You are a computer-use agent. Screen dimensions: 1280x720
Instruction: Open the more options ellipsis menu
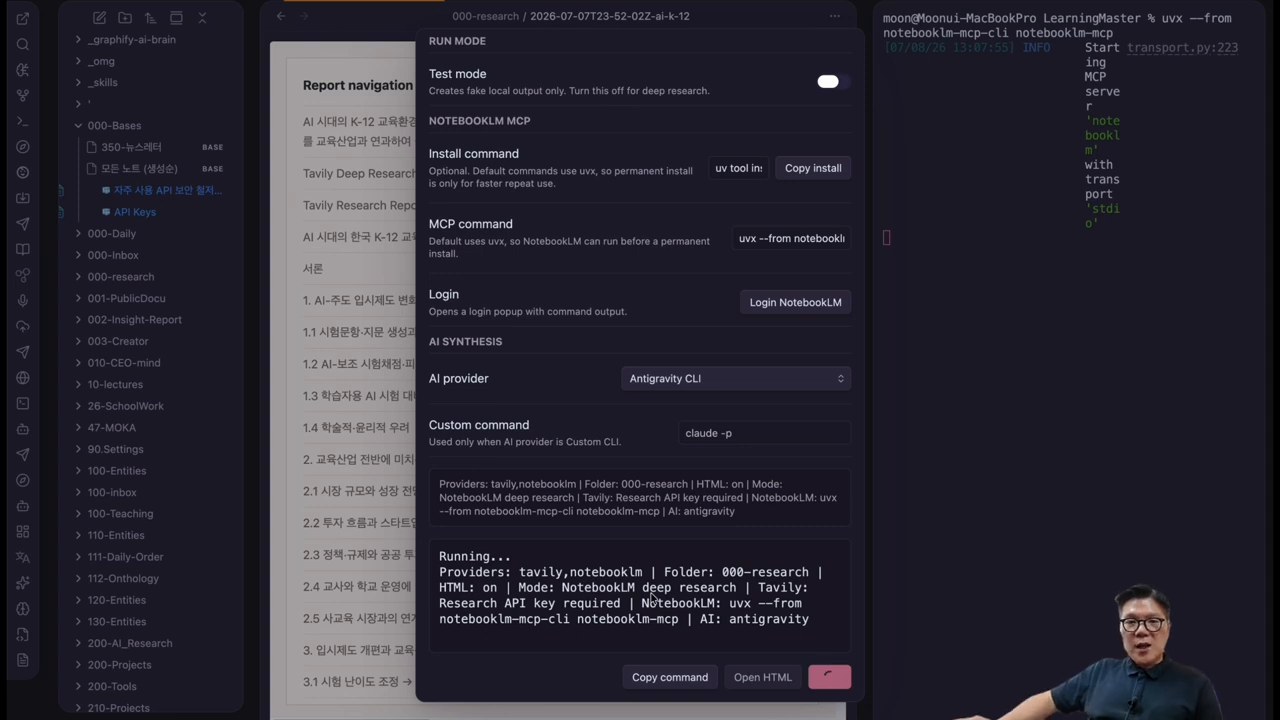(834, 16)
